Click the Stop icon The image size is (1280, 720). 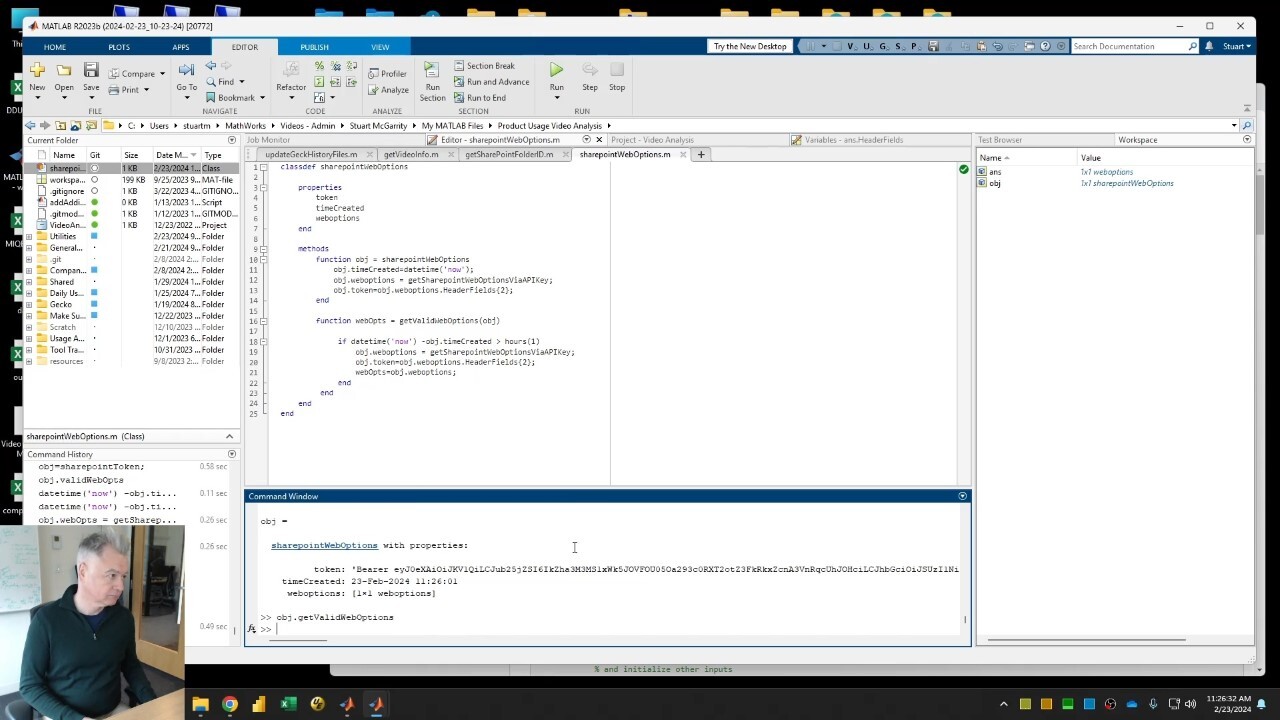(x=617, y=70)
